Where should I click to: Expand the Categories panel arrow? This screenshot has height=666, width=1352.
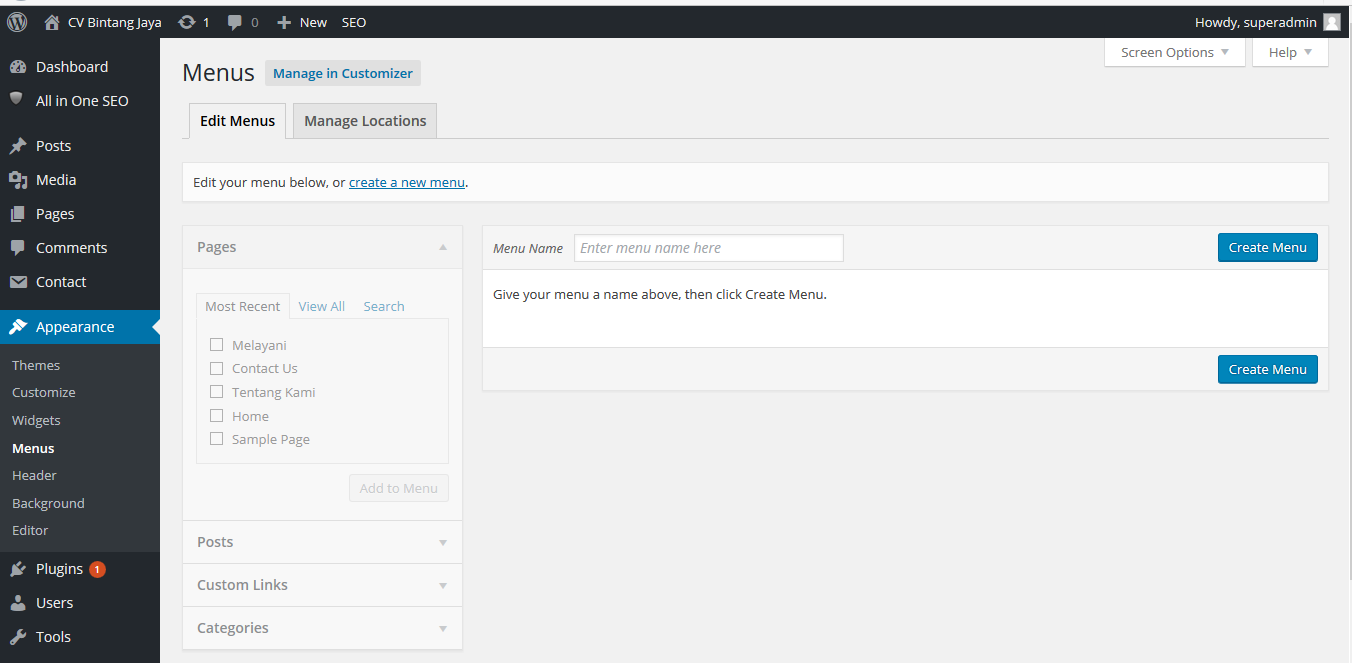(x=443, y=628)
